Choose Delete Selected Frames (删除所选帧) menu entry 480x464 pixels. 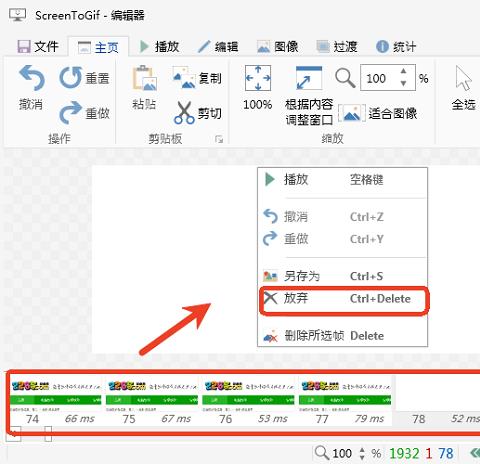pos(343,336)
